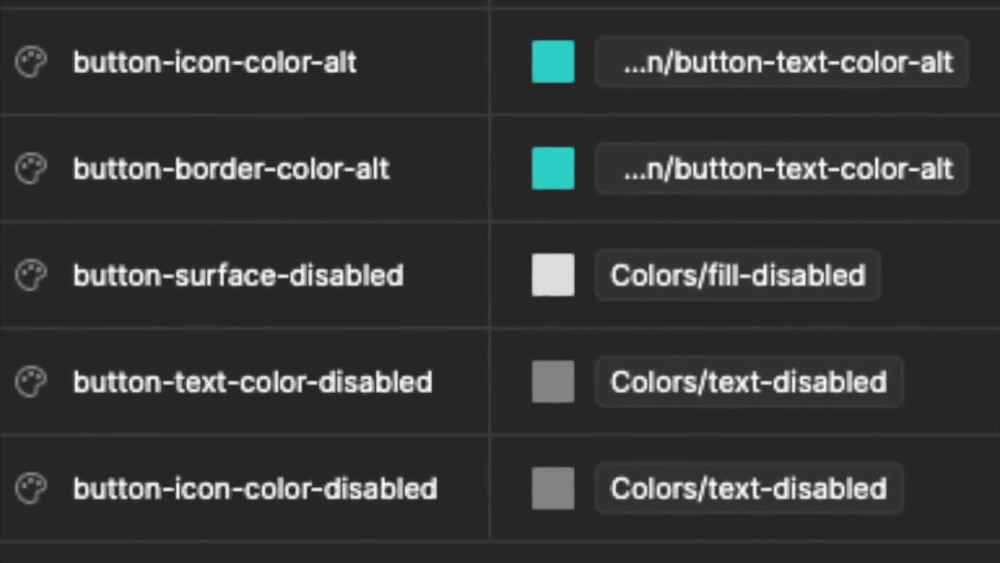Select the button-surface-disabled variable name
This screenshot has height=563, width=1000.
point(239,275)
